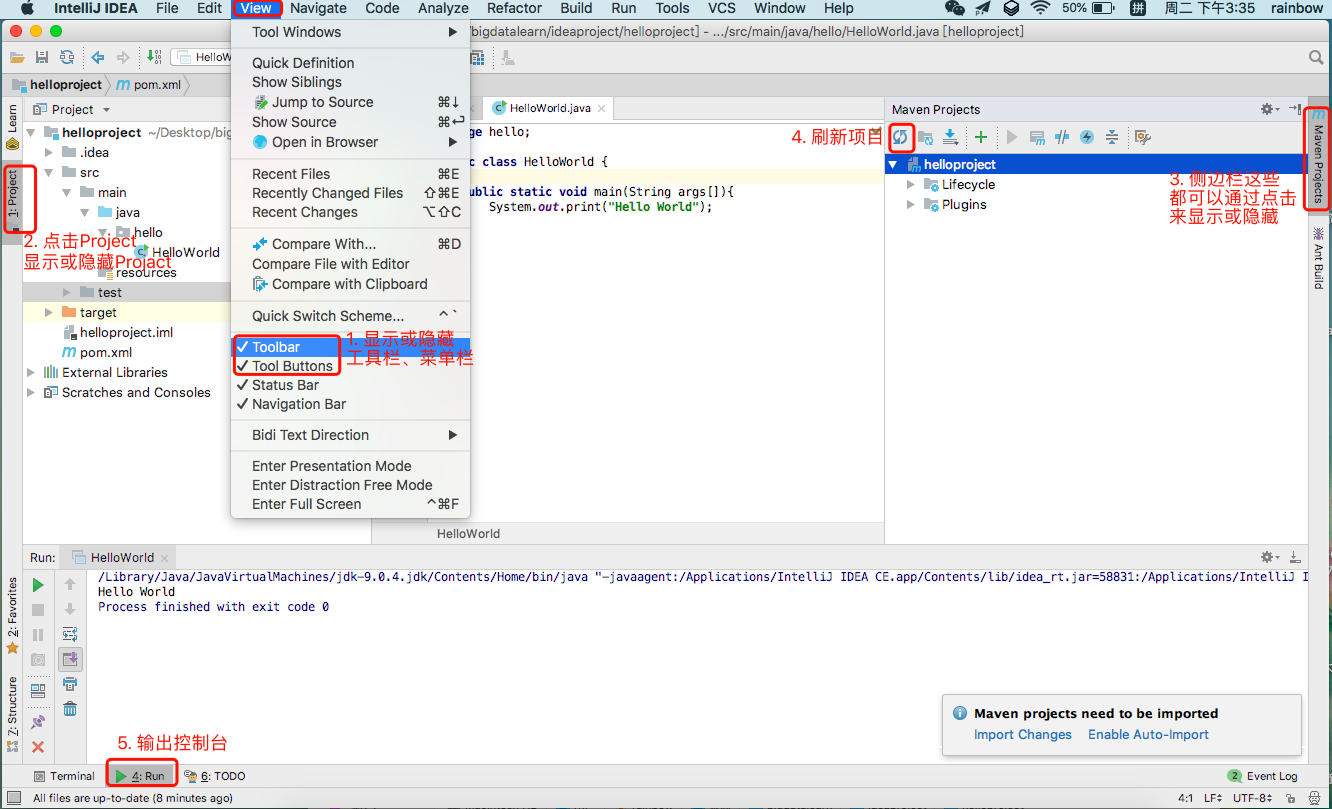
Task: Click Execute Maven Goal icon
Action: click(x=1037, y=137)
